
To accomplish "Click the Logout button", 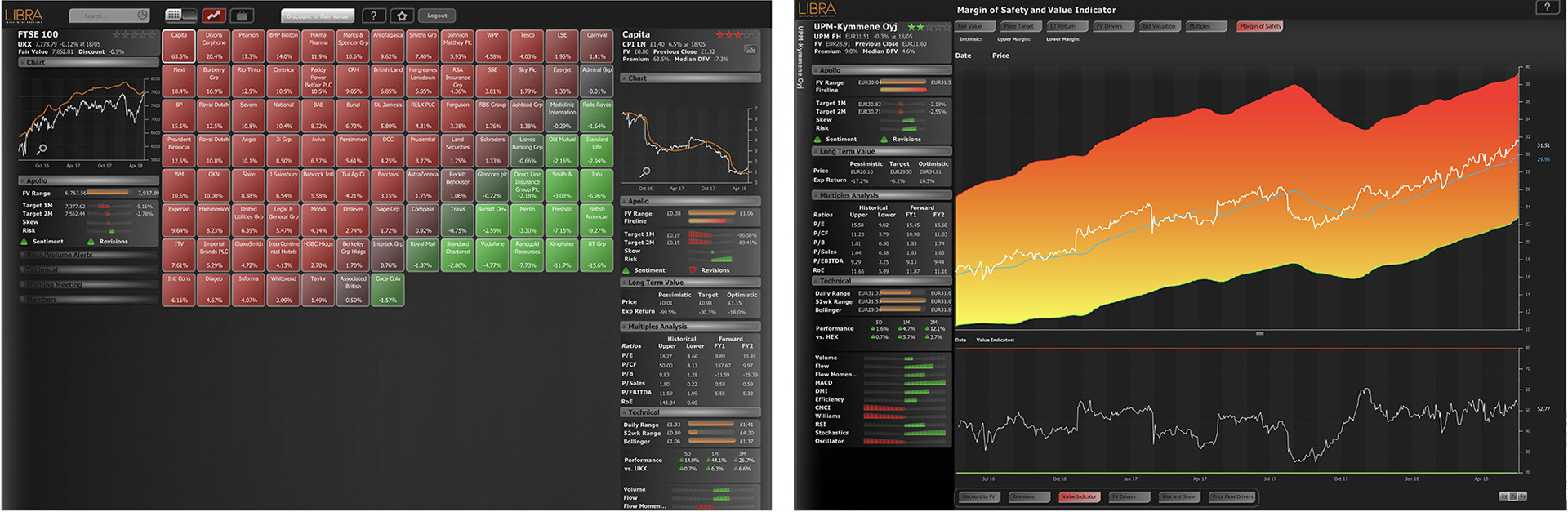I will (x=437, y=16).
